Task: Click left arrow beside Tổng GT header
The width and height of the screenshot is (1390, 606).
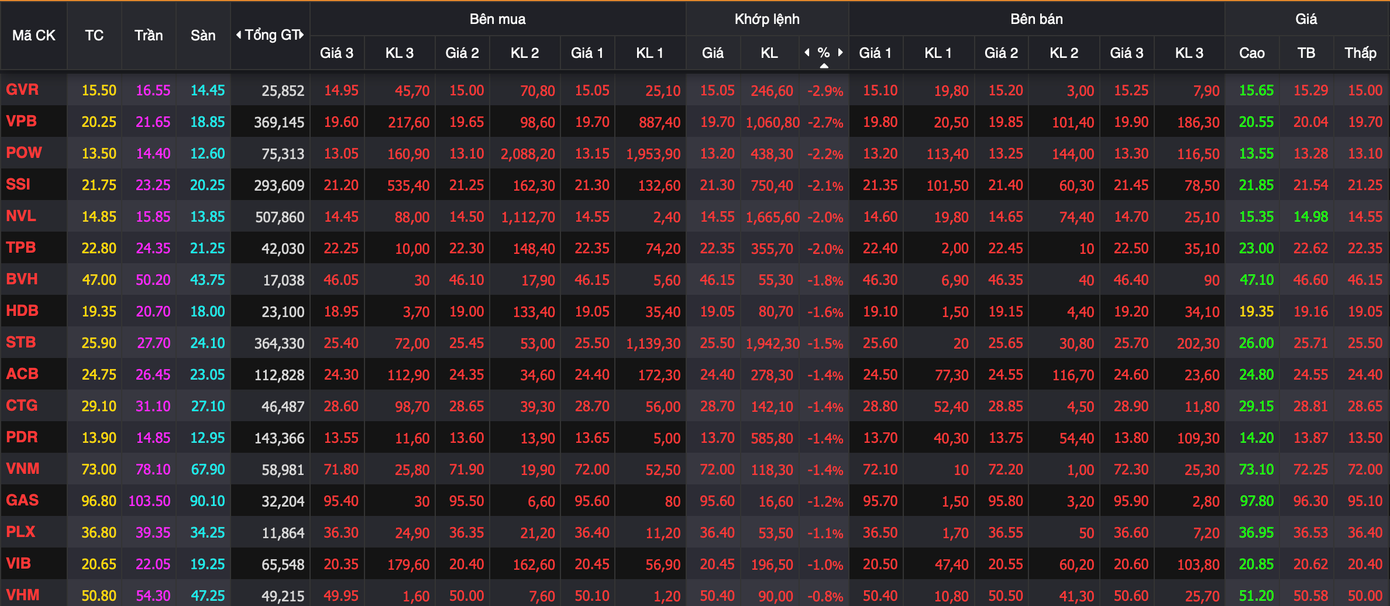Action: click(238, 35)
